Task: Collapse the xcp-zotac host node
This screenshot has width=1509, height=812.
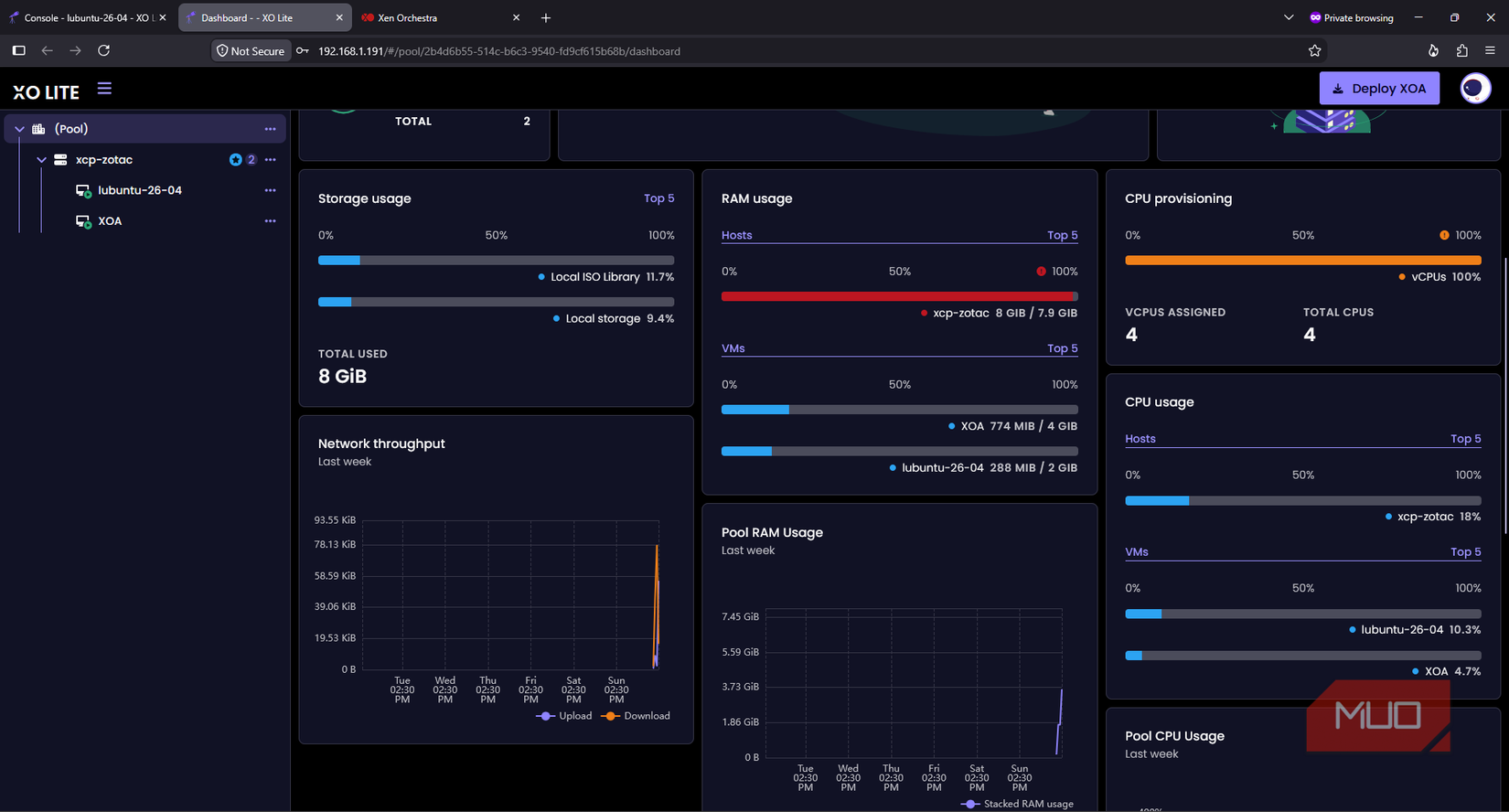Action: 41,160
